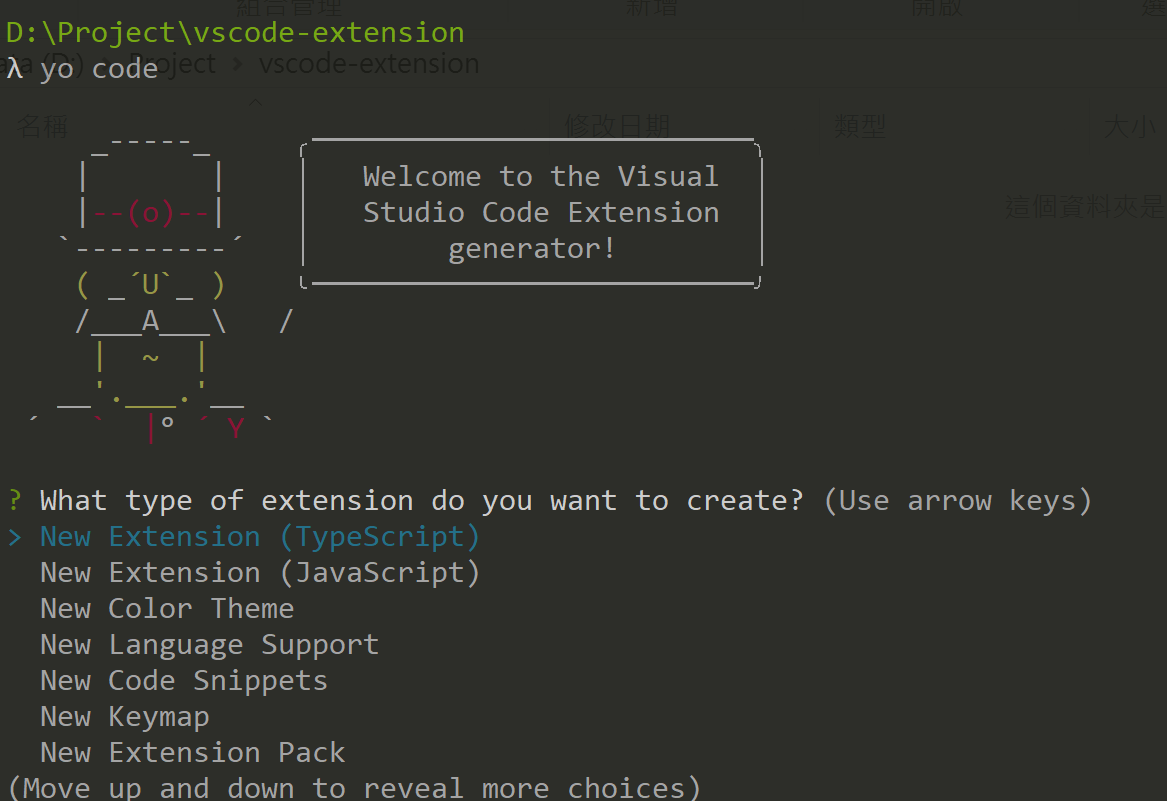
Task: Click 'vscode-extension' in the background breadcrumb
Action: (369, 64)
